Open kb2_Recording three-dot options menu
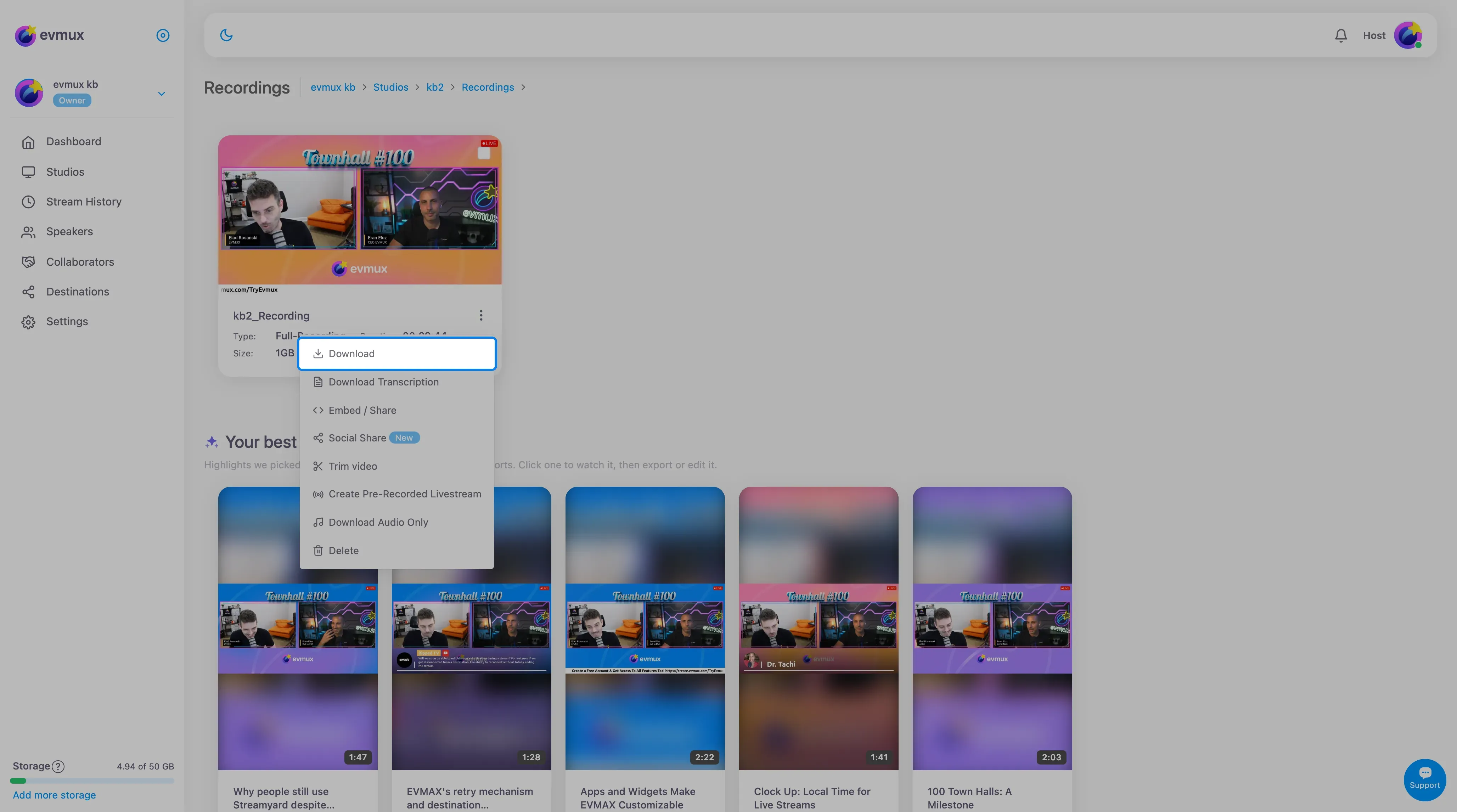Screen dimensions: 1457x812 click(x=481, y=315)
